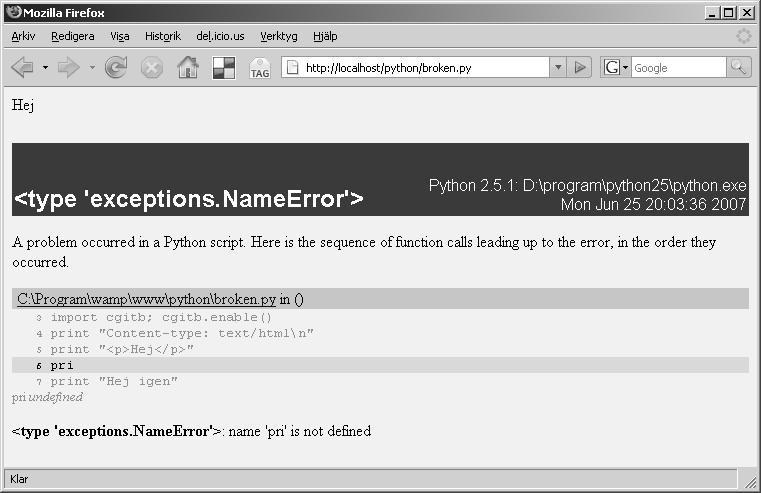
Task: Click the Back navigation arrow
Action: point(23,67)
